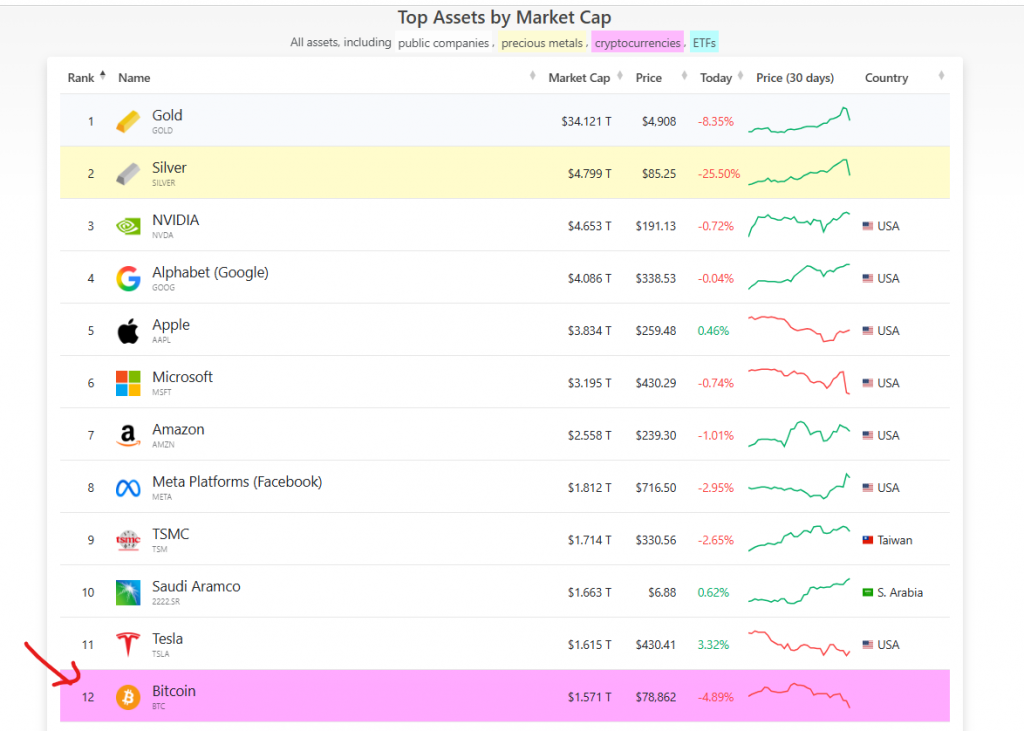Image resolution: width=1024 pixels, height=731 pixels.
Task: Click the Tesla logo icon
Action: pos(127,644)
